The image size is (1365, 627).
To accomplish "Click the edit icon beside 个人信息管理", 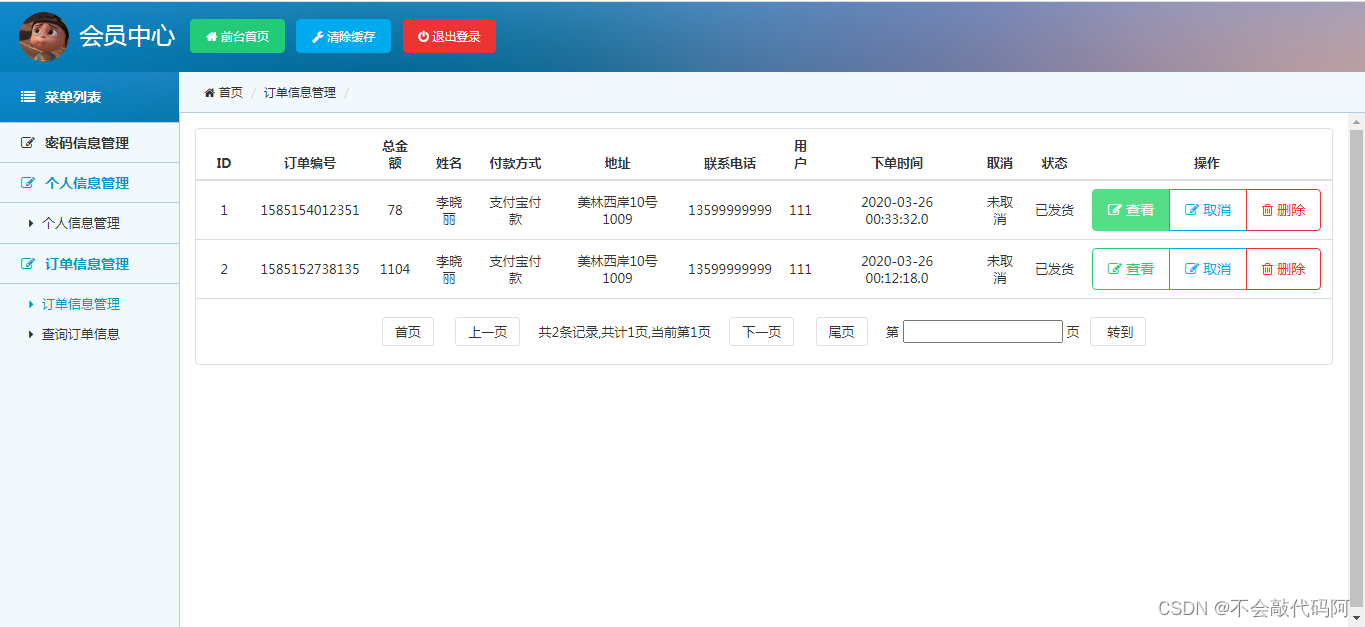I will (x=28, y=183).
